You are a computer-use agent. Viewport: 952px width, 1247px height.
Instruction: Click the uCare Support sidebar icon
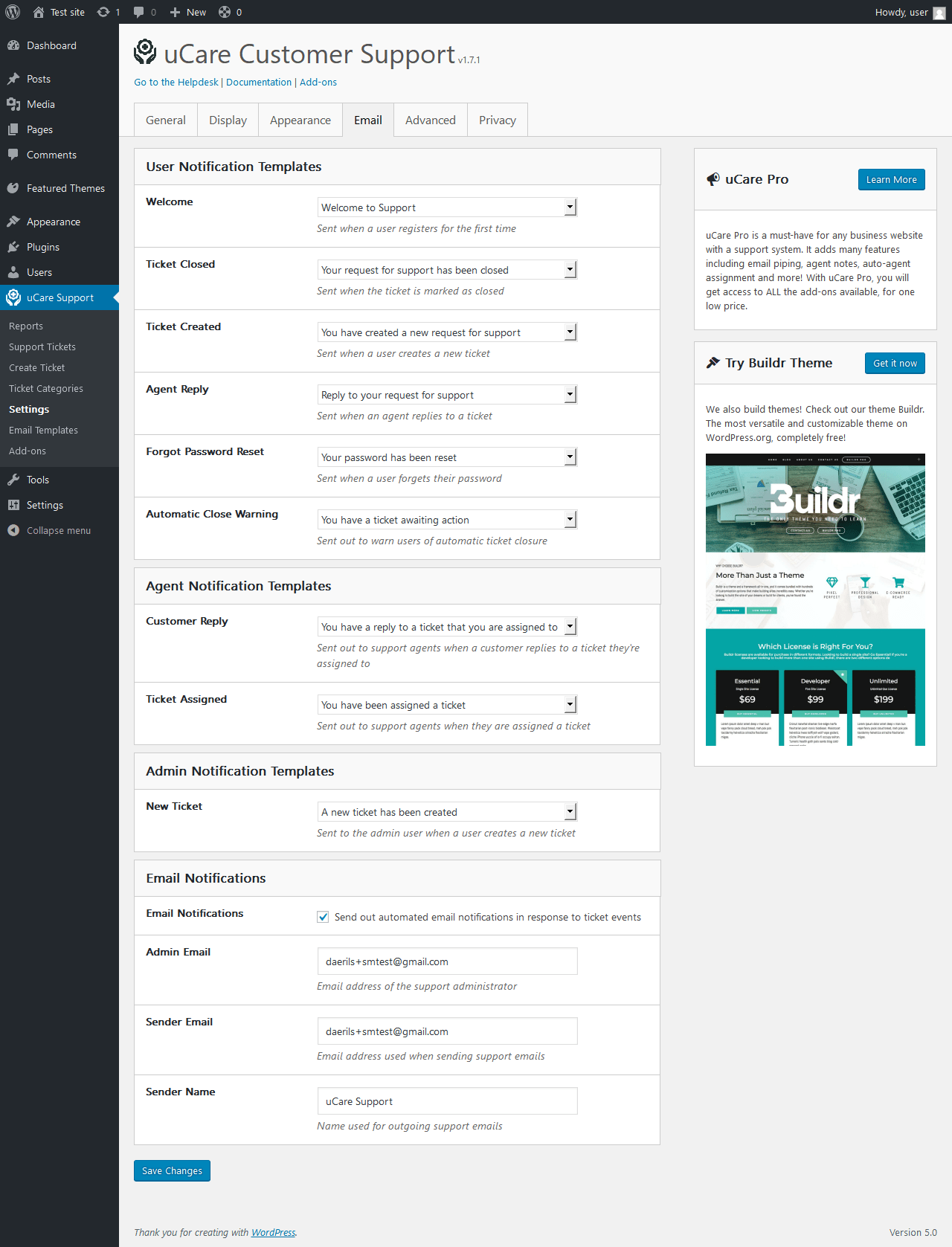pos(13,297)
